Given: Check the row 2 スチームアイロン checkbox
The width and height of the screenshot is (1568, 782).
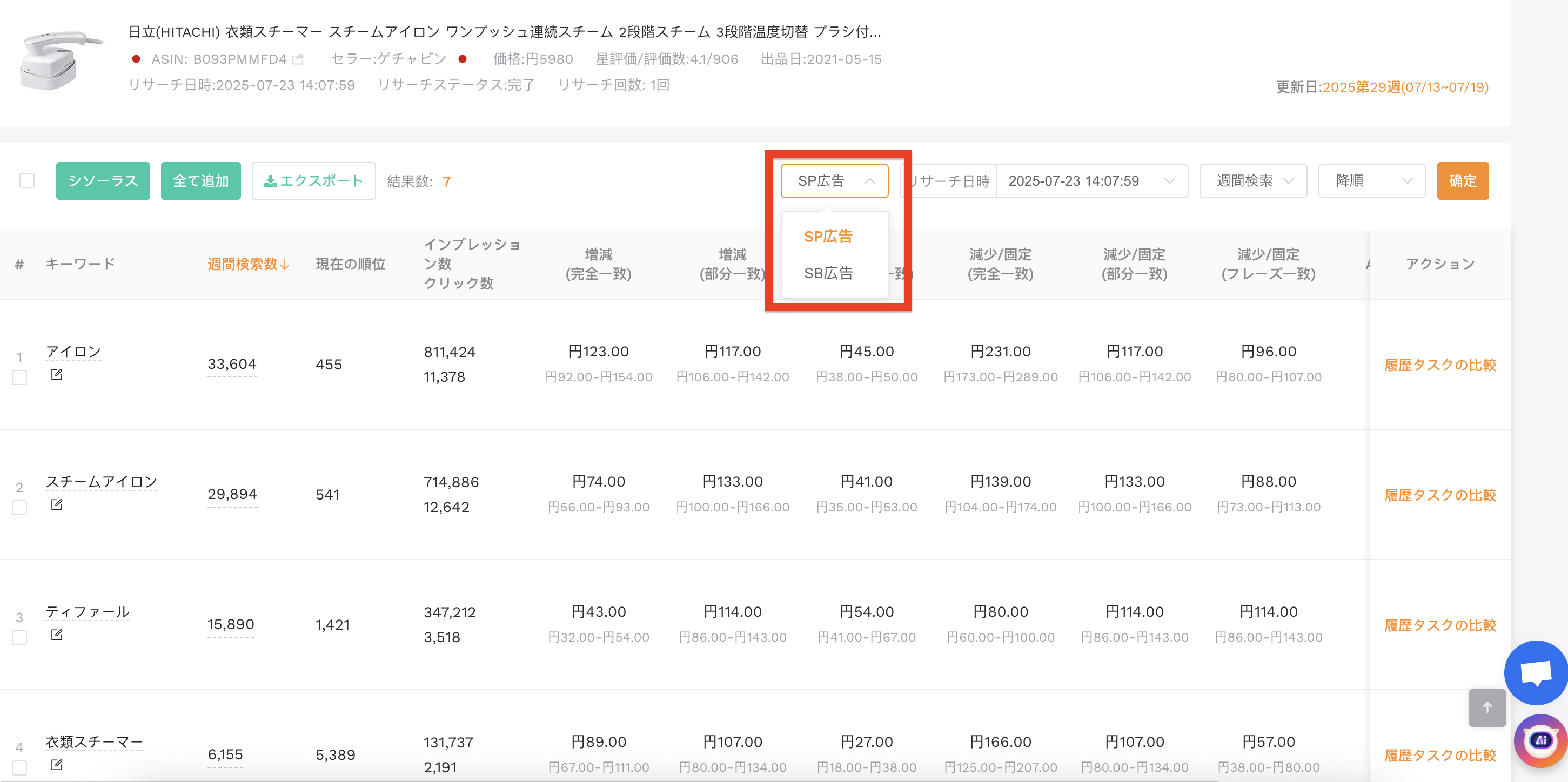Looking at the screenshot, I should pyautogui.click(x=19, y=508).
